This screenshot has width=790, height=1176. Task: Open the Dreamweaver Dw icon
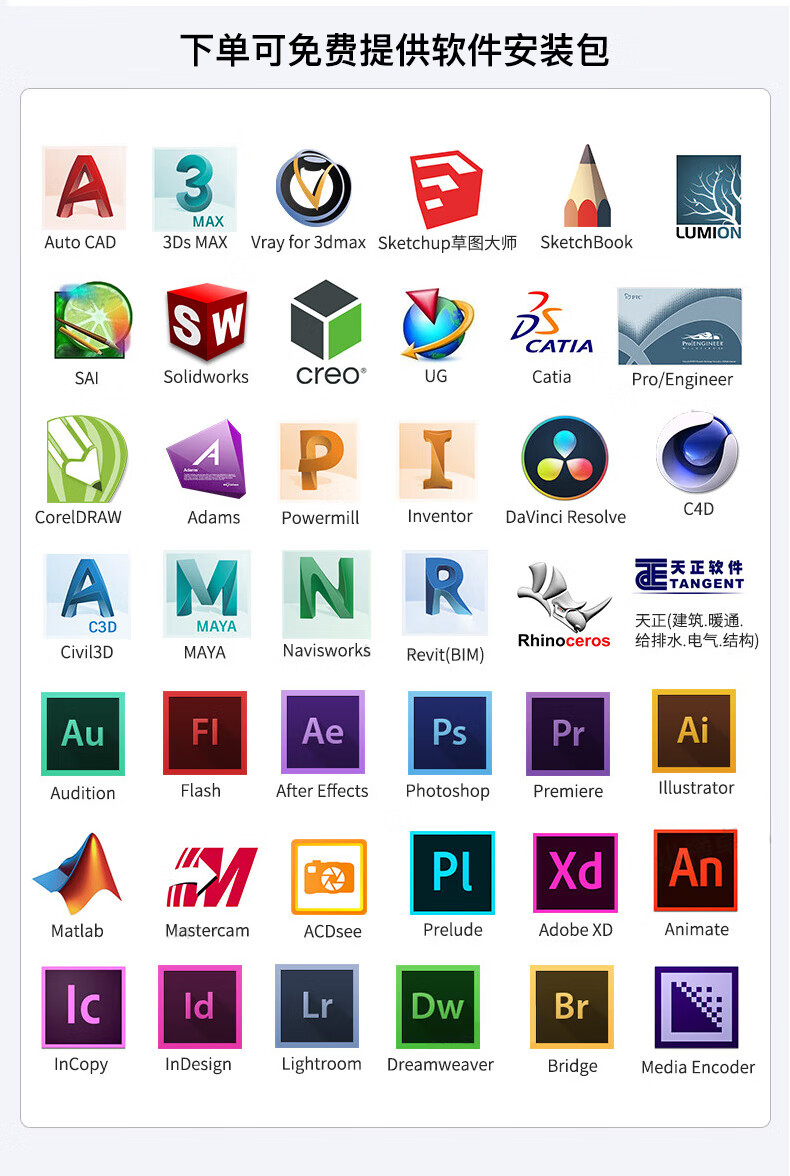[437, 1007]
